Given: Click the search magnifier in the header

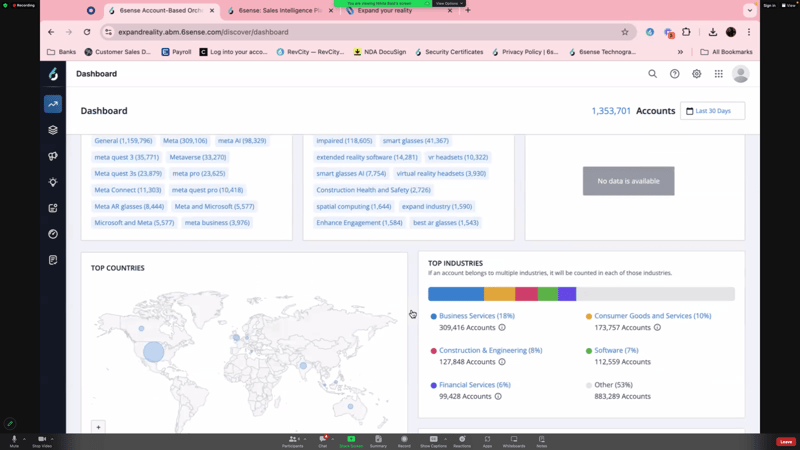Looking at the screenshot, I should [x=653, y=74].
